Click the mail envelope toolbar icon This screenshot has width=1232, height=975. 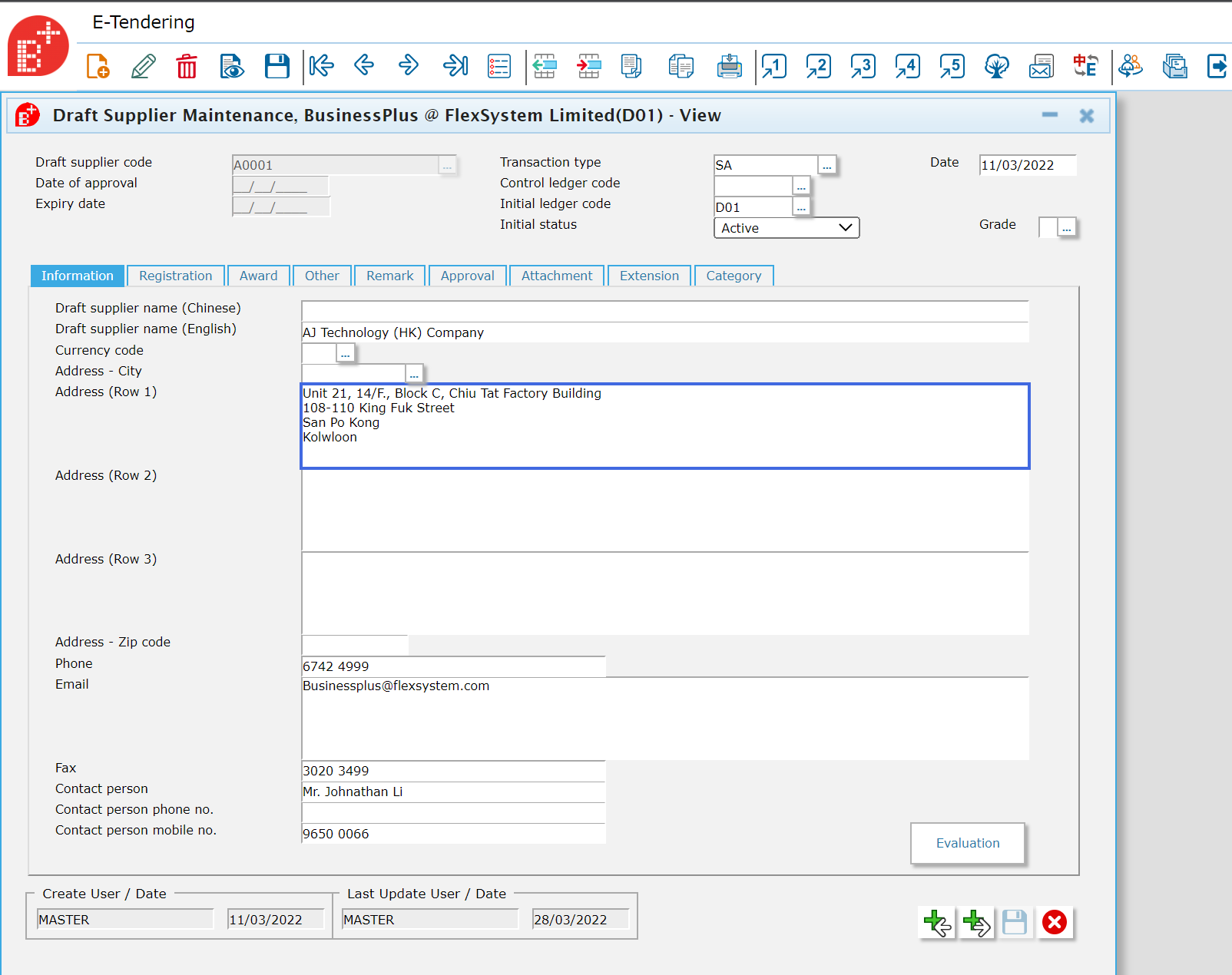pos(1042,66)
